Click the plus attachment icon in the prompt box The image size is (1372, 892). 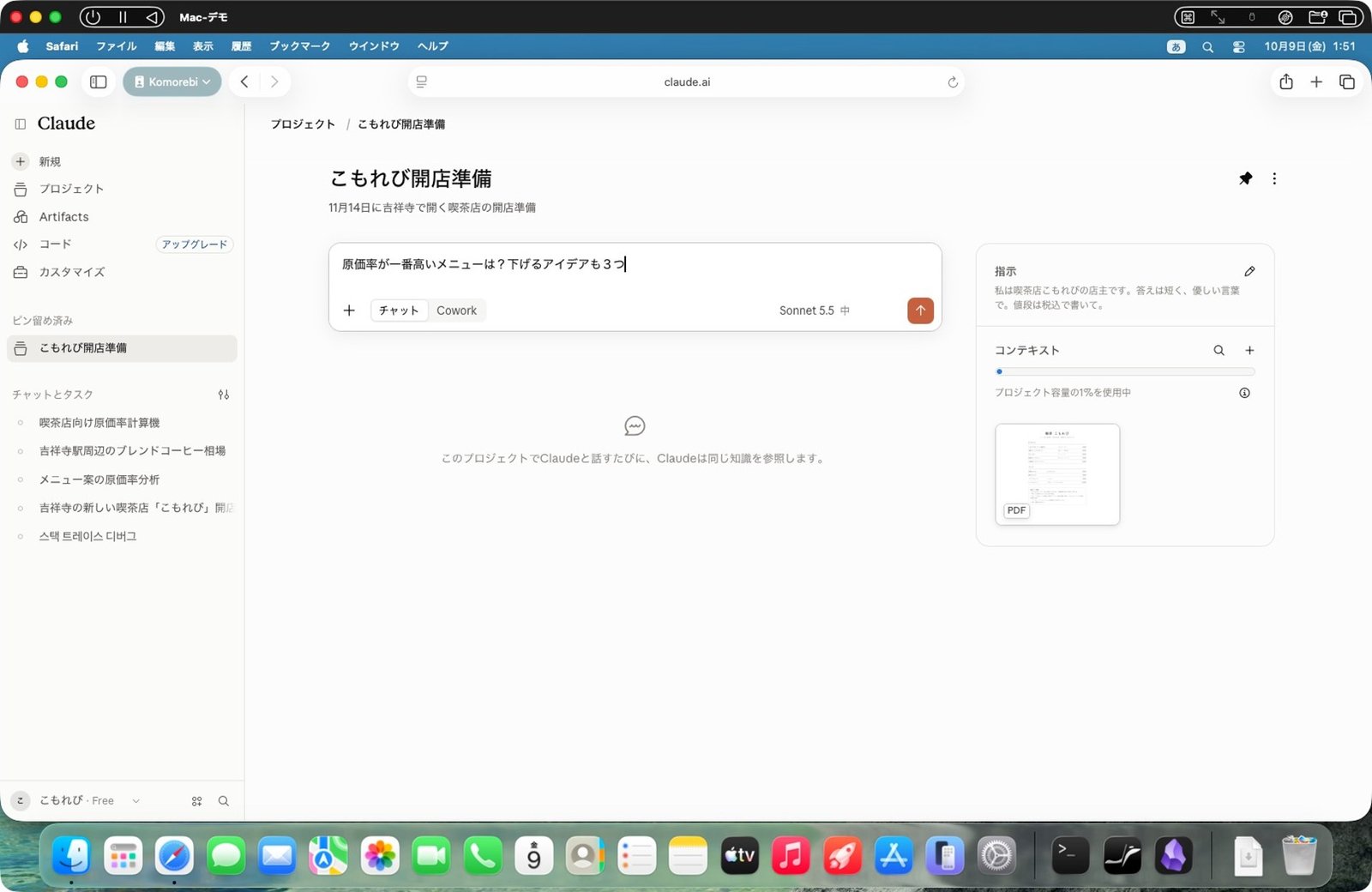349,310
